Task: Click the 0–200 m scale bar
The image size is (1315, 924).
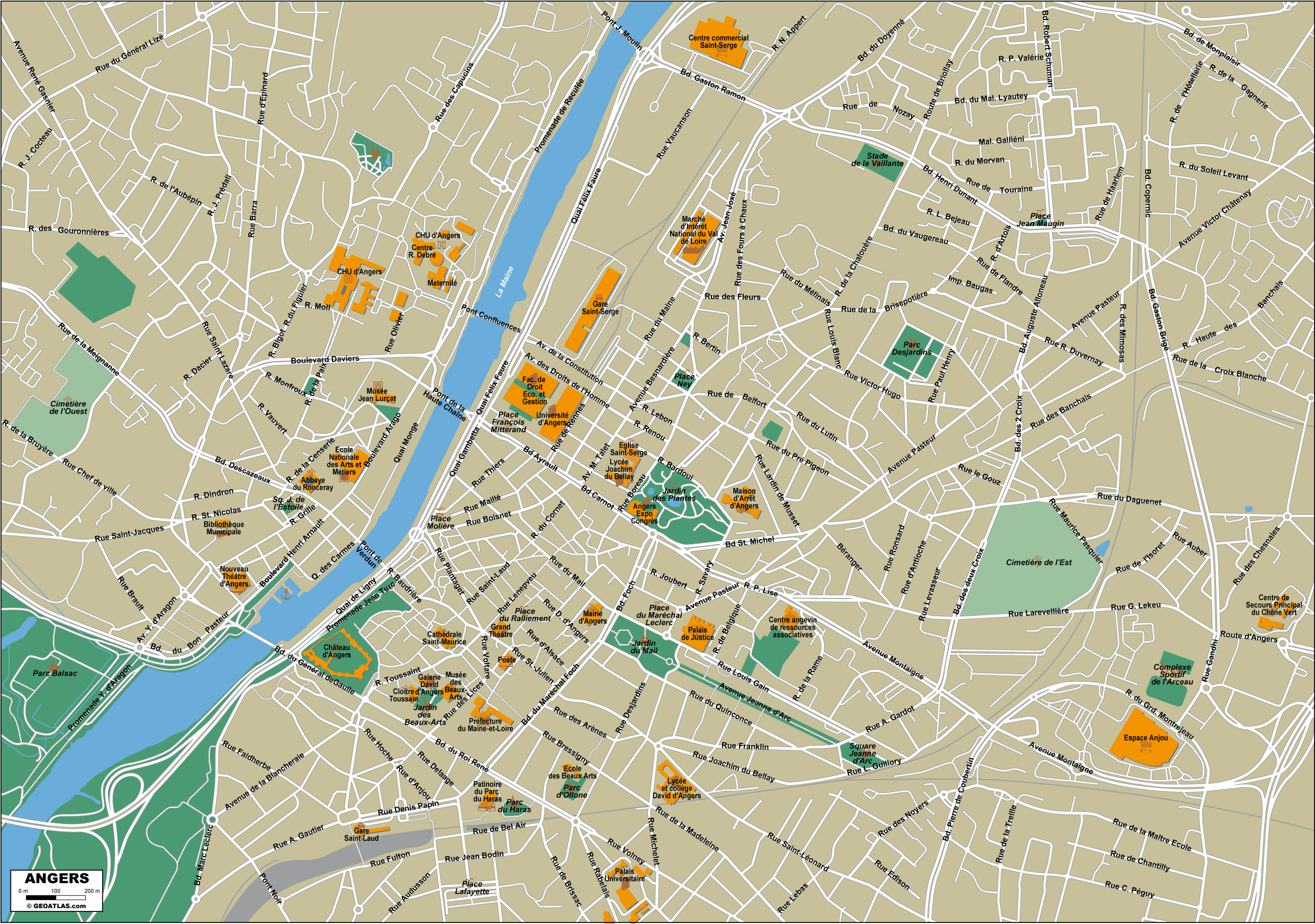Action: [x=56, y=898]
